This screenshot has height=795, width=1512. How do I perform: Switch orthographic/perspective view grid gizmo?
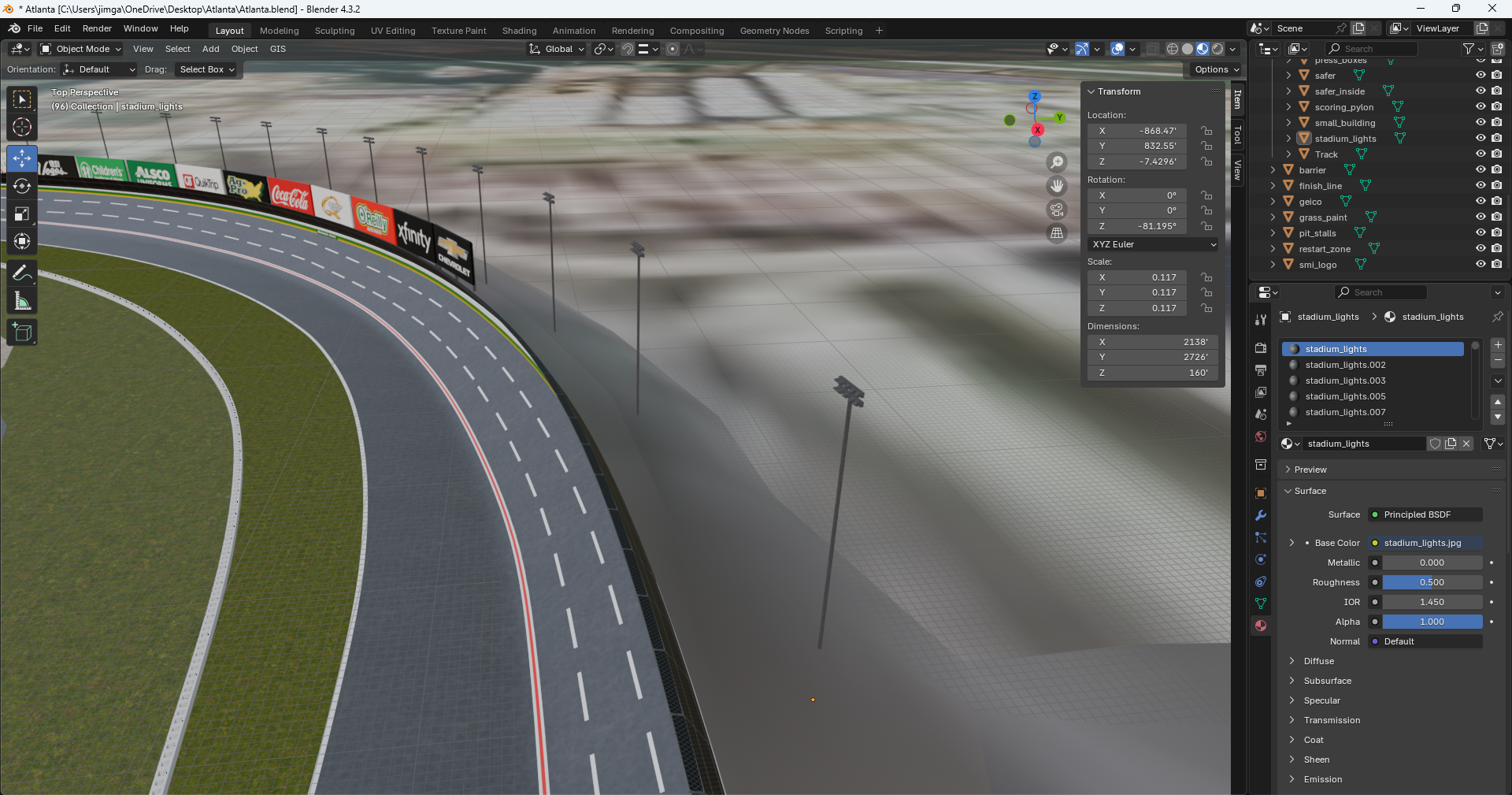coord(1057,233)
